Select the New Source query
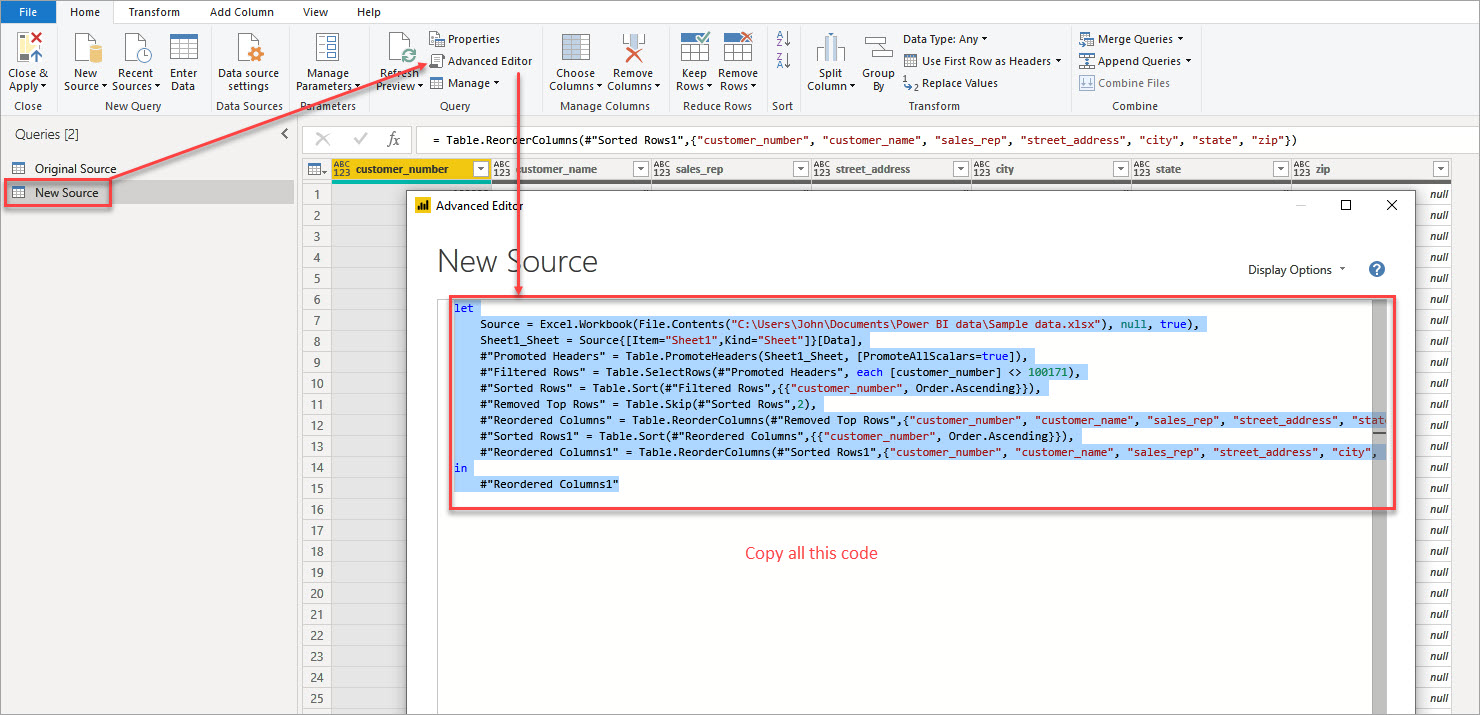This screenshot has width=1480, height=715. pyautogui.click(x=66, y=192)
